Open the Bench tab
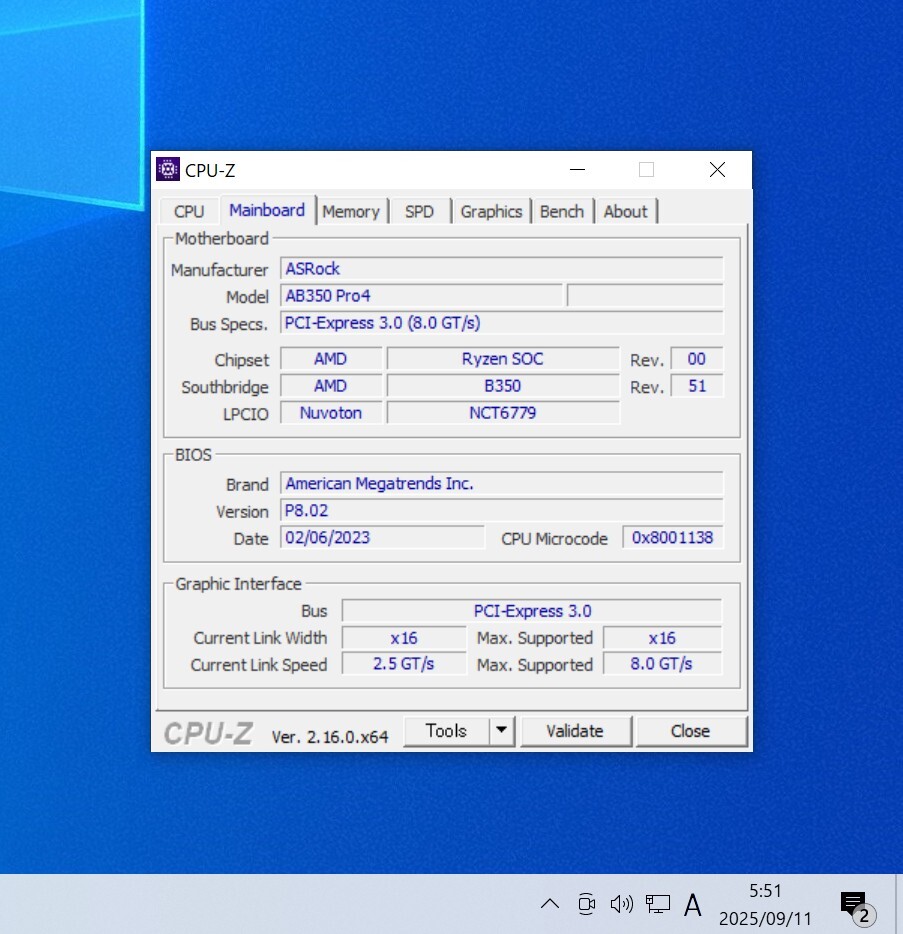Image resolution: width=903 pixels, height=934 pixels. coord(562,211)
